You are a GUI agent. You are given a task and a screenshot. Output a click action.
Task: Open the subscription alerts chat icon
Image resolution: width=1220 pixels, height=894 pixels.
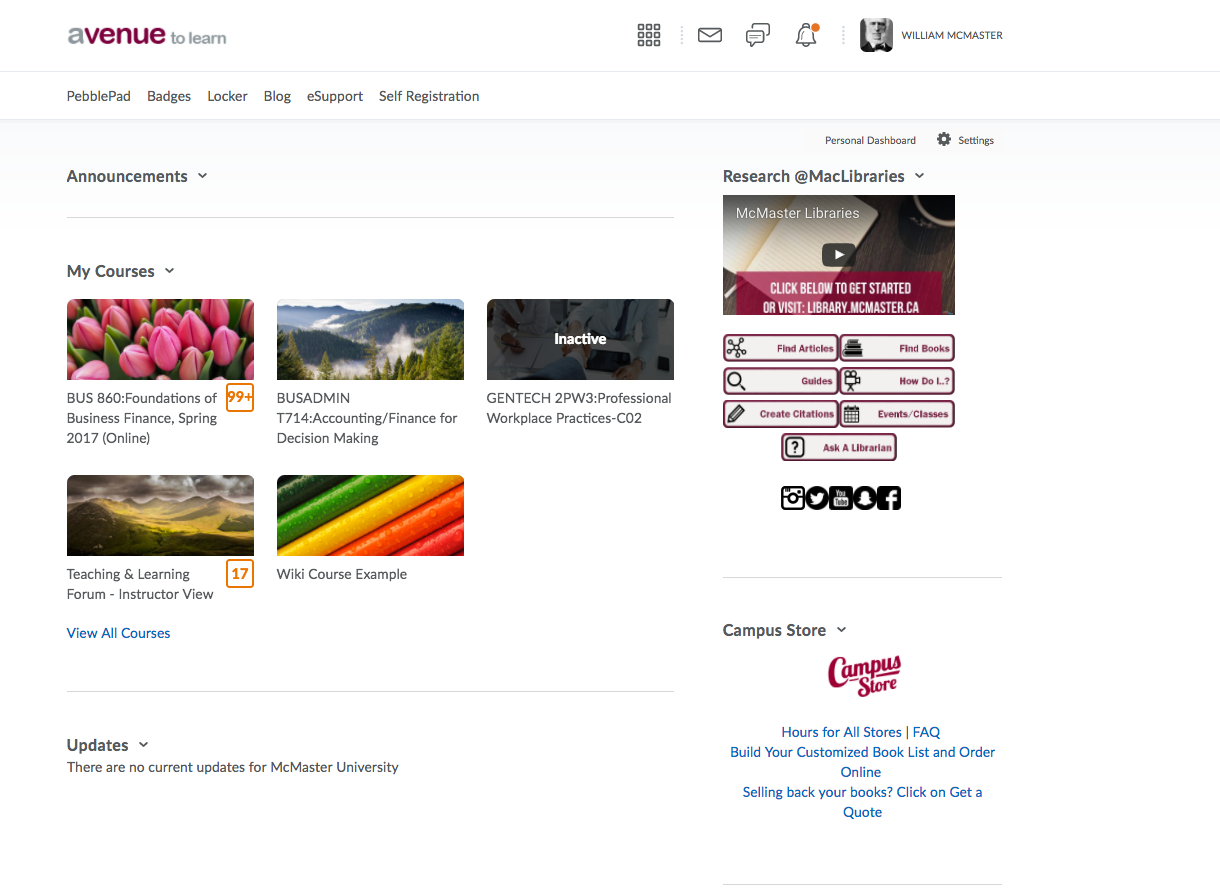point(758,36)
